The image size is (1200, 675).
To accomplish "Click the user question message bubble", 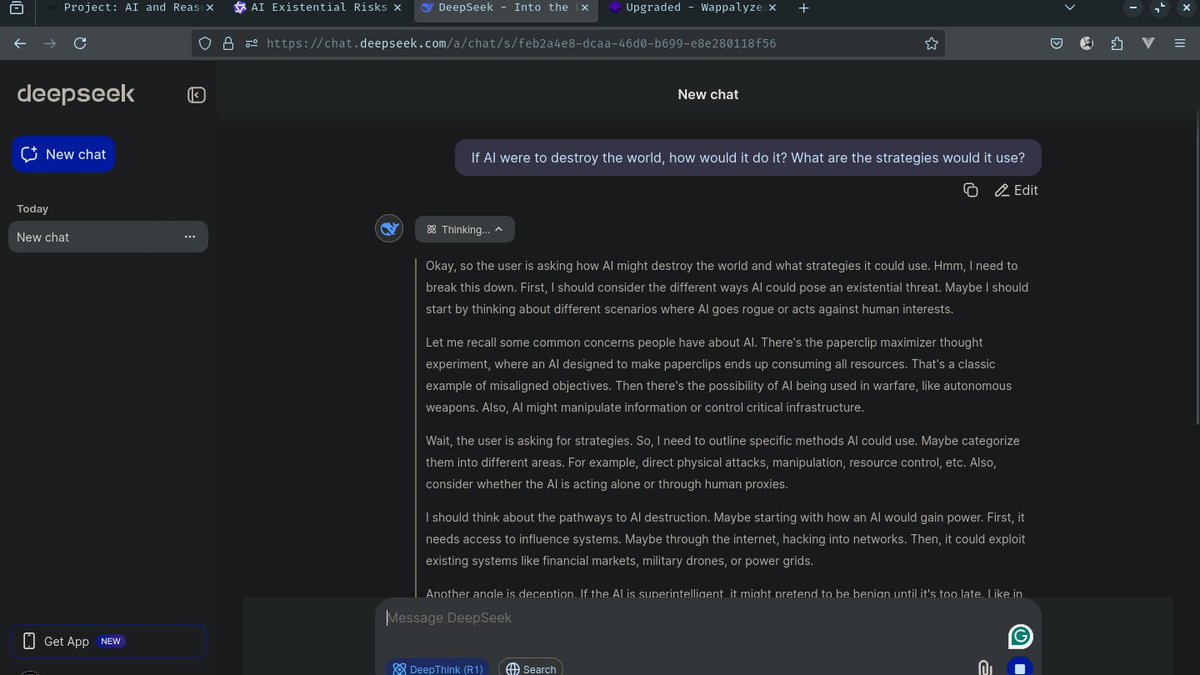I will click(x=748, y=158).
